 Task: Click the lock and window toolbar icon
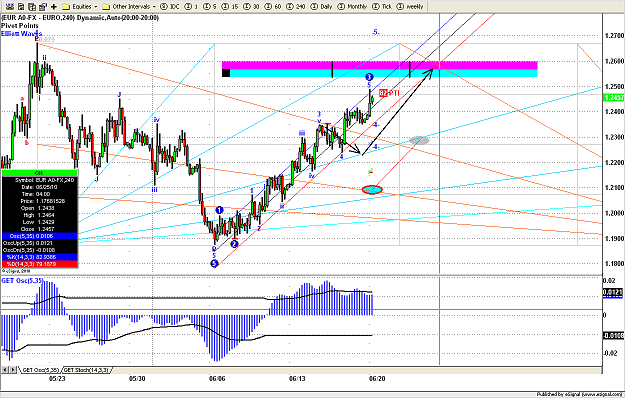click(43, 6)
